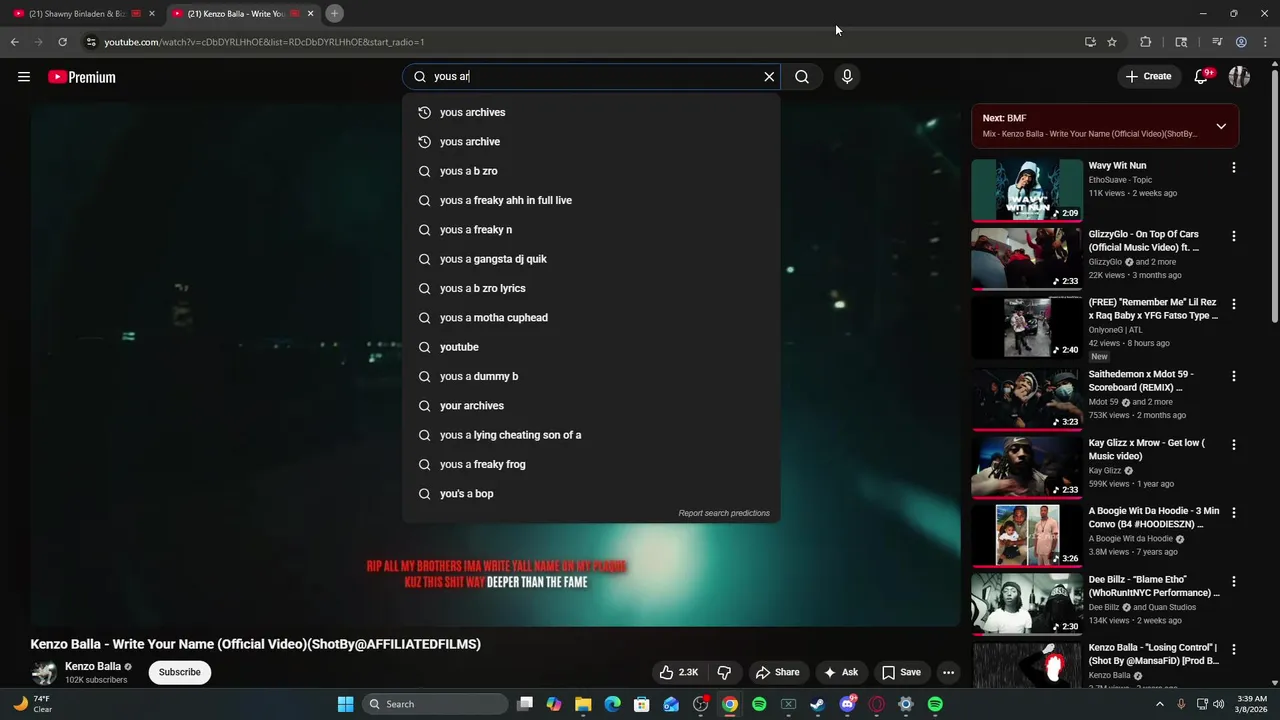The height and width of the screenshot is (720, 1280).
Task: Reload the page in Chrome
Action: click(x=62, y=42)
